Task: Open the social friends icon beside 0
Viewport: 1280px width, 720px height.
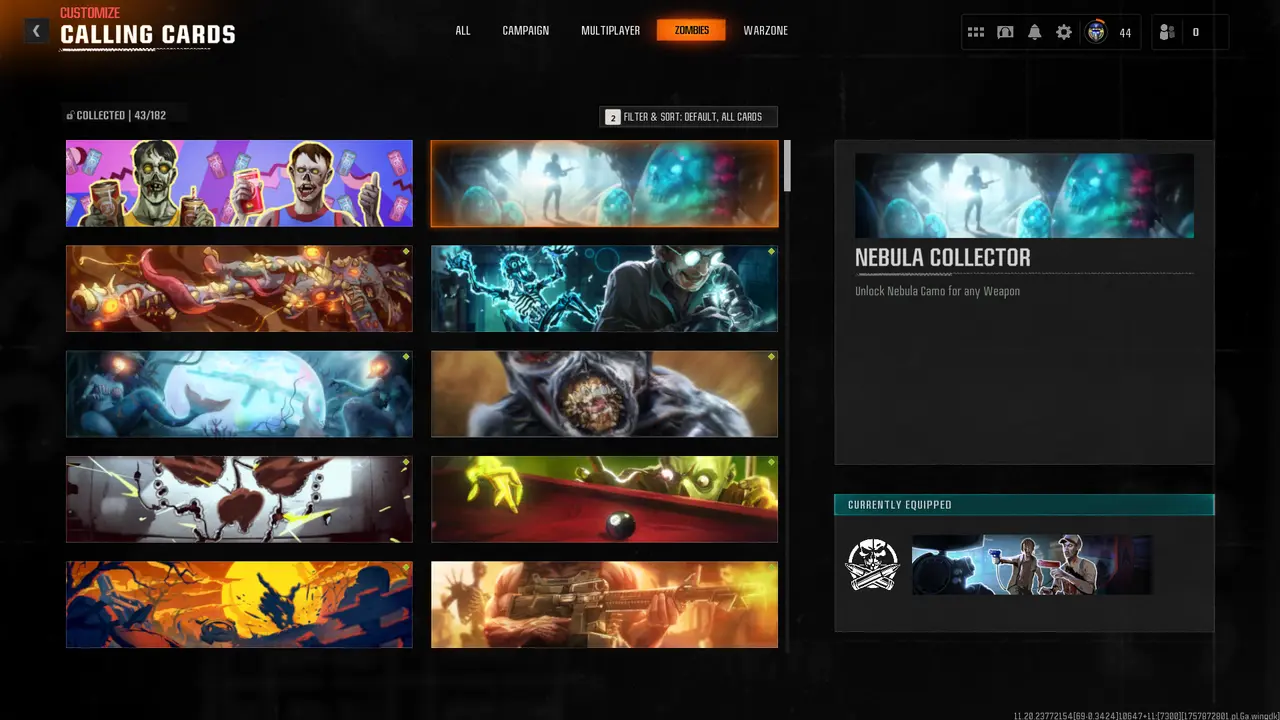Action: click(1167, 32)
